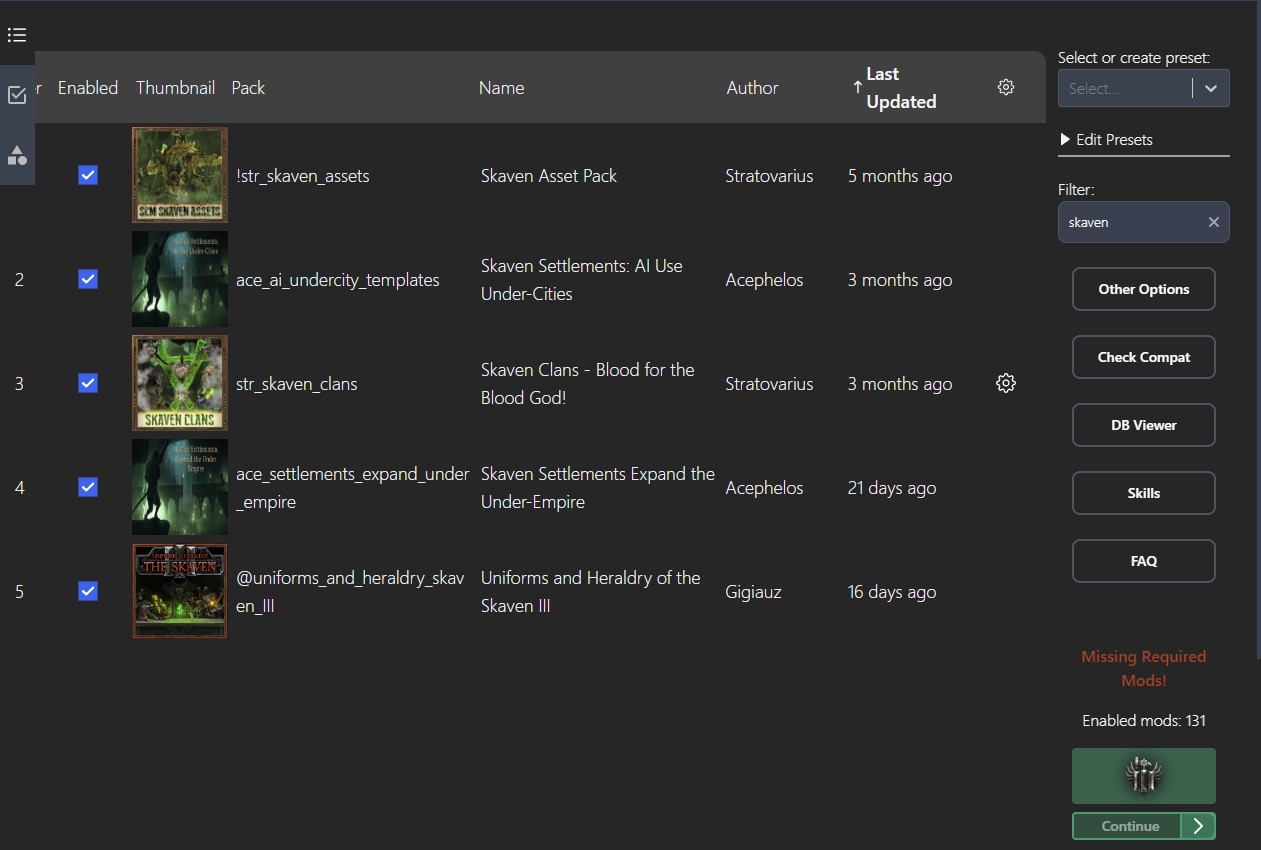Click author Acephelos in ace_ai_undercity_templates row
This screenshot has height=850, width=1261.
pyautogui.click(x=764, y=280)
